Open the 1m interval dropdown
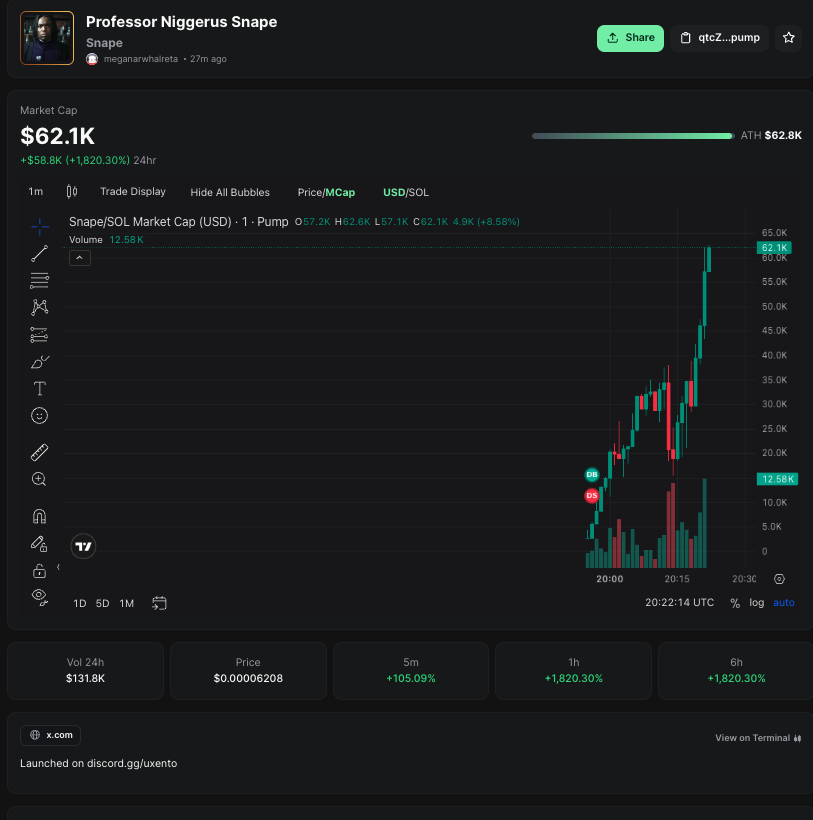This screenshot has height=820, width=813. pyautogui.click(x=36, y=192)
